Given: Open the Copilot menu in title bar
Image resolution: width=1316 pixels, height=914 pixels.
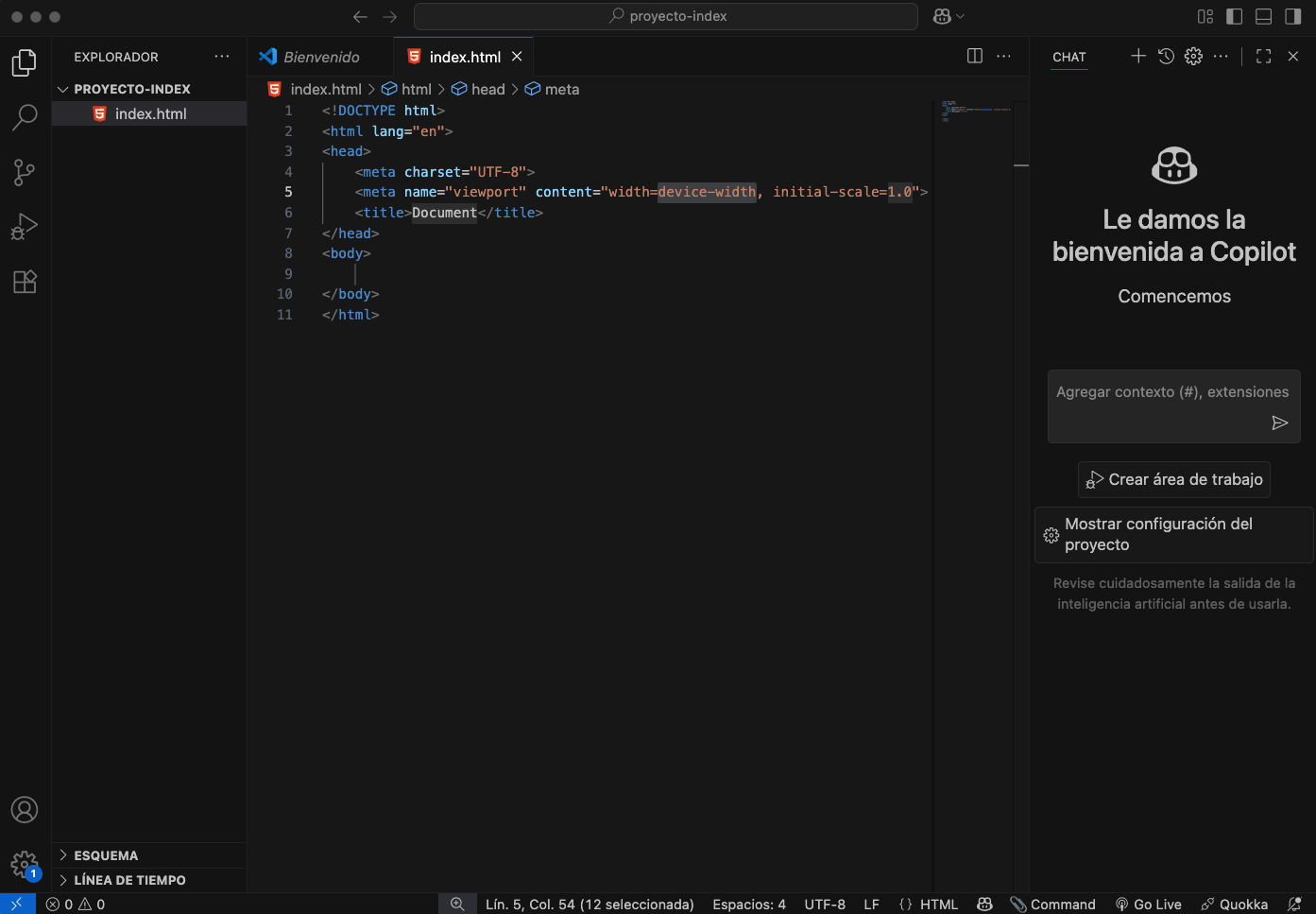Looking at the screenshot, I should pyautogui.click(x=949, y=16).
